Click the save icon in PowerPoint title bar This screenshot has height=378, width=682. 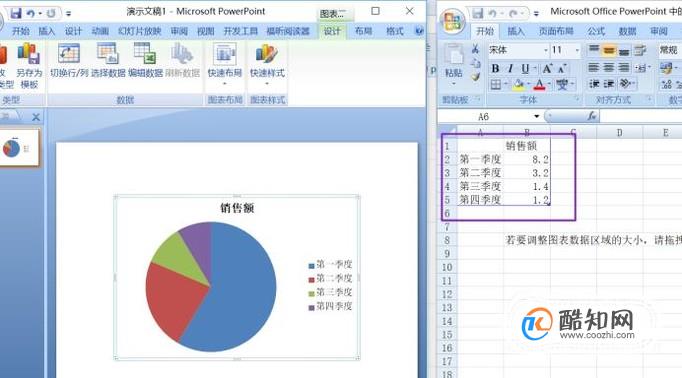click(16, 13)
